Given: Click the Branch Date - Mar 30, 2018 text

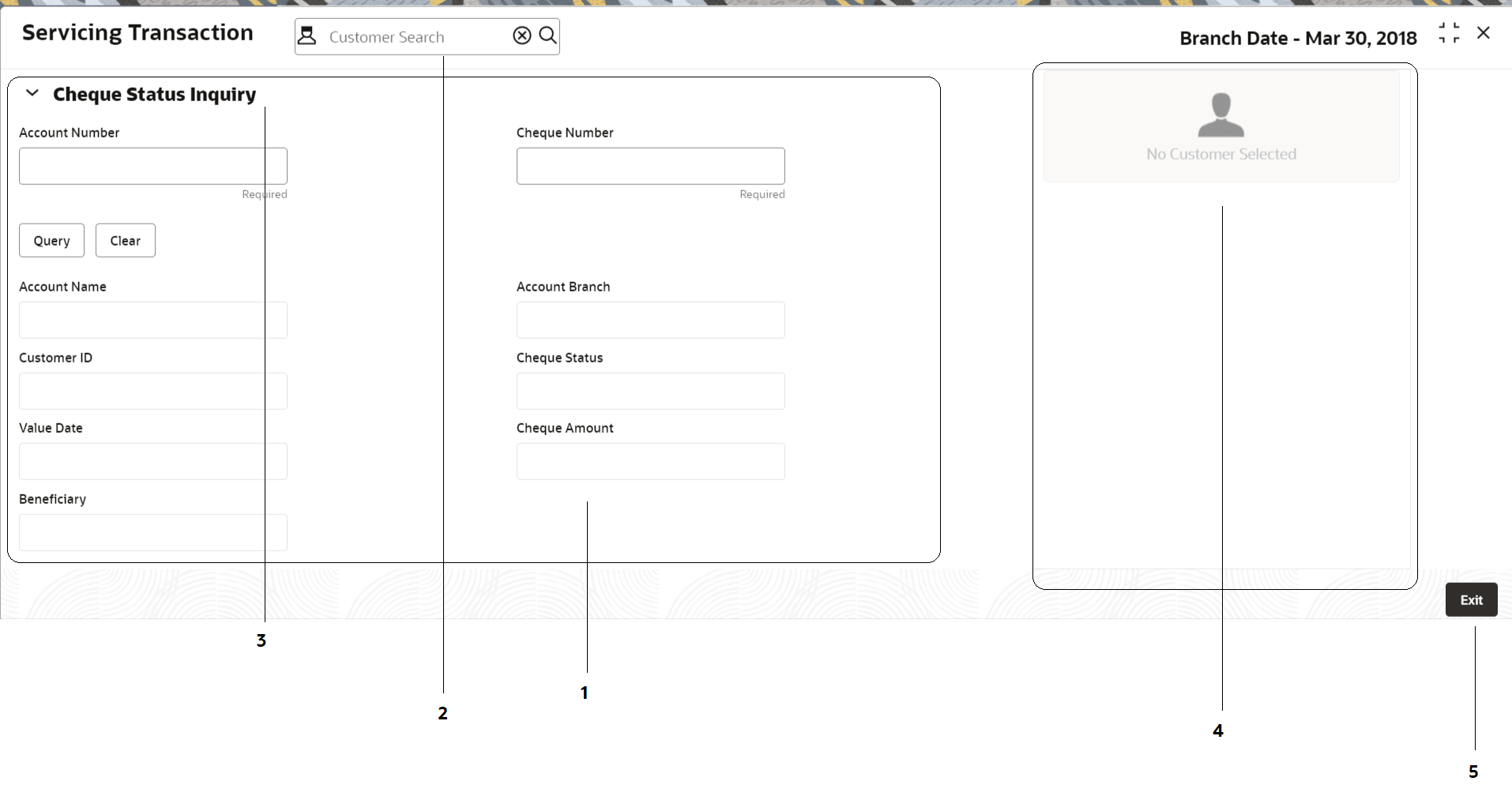Looking at the screenshot, I should pos(1298,38).
